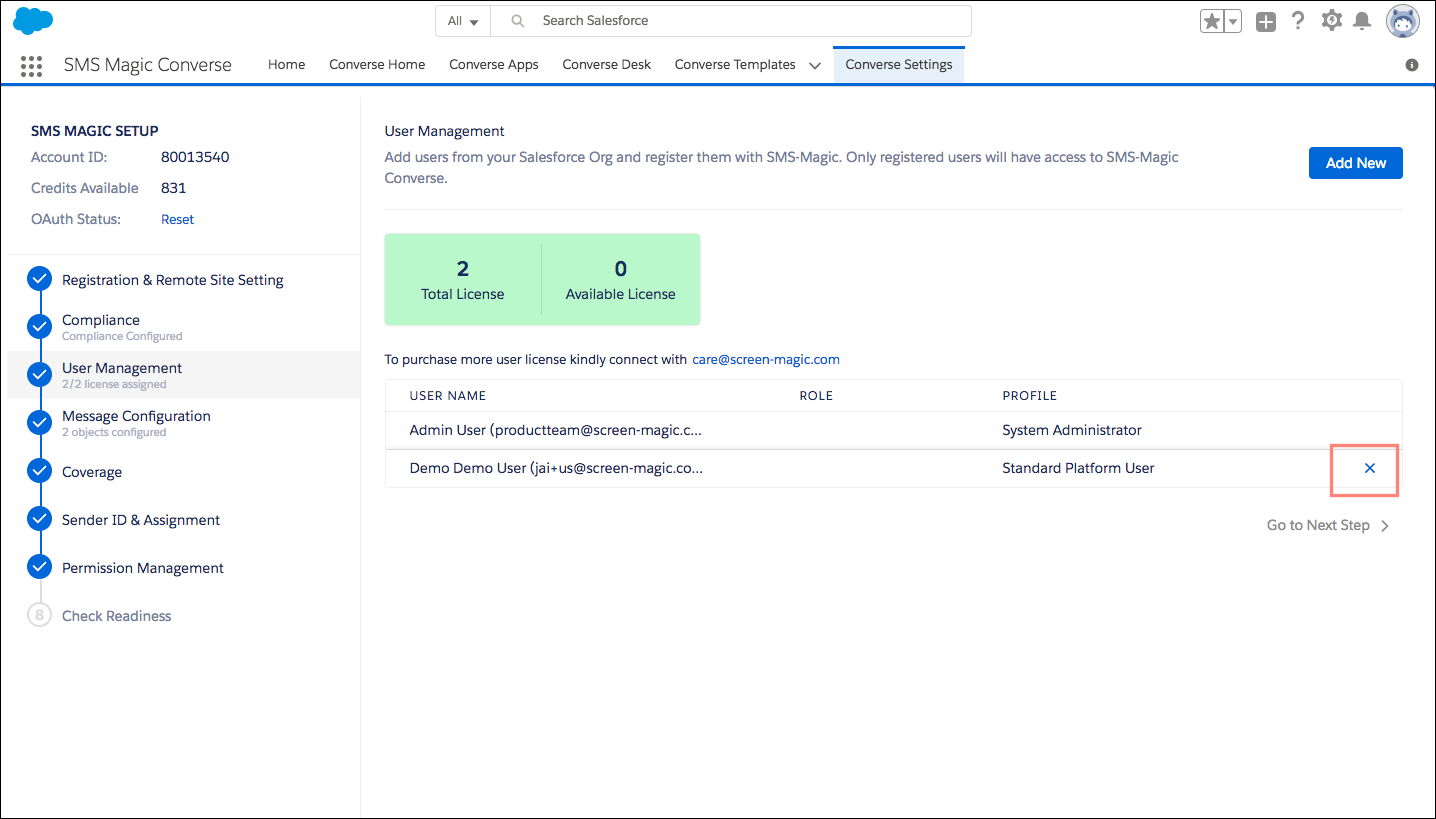Click the SMS Magic Converse app name
This screenshot has width=1436, height=819.
coord(148,65)
